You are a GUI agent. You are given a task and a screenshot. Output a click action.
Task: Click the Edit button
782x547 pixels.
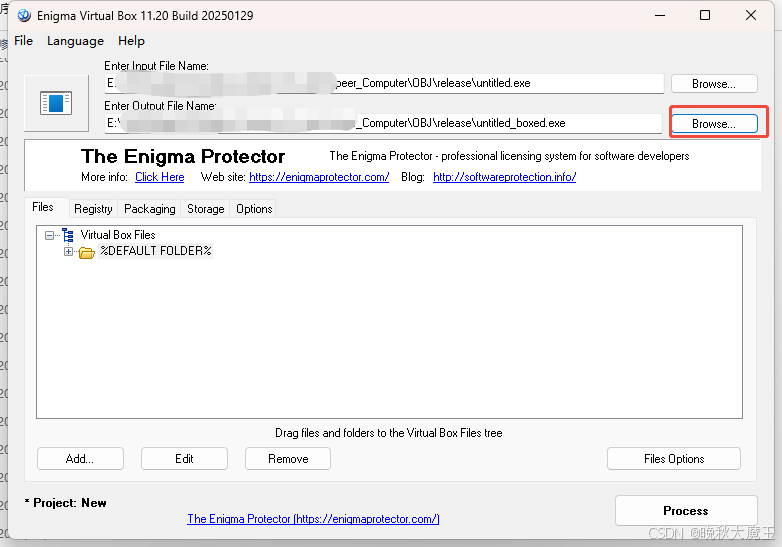(184, 459)
